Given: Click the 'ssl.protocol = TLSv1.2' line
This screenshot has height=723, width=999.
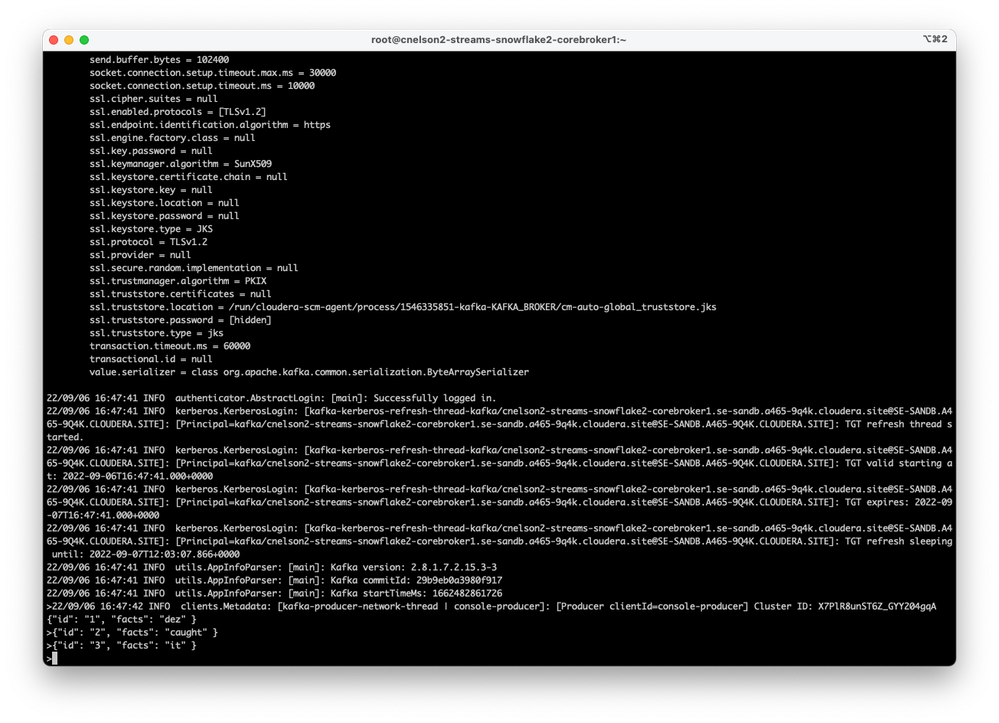Looking at the screenshot, I should [148, 242].
